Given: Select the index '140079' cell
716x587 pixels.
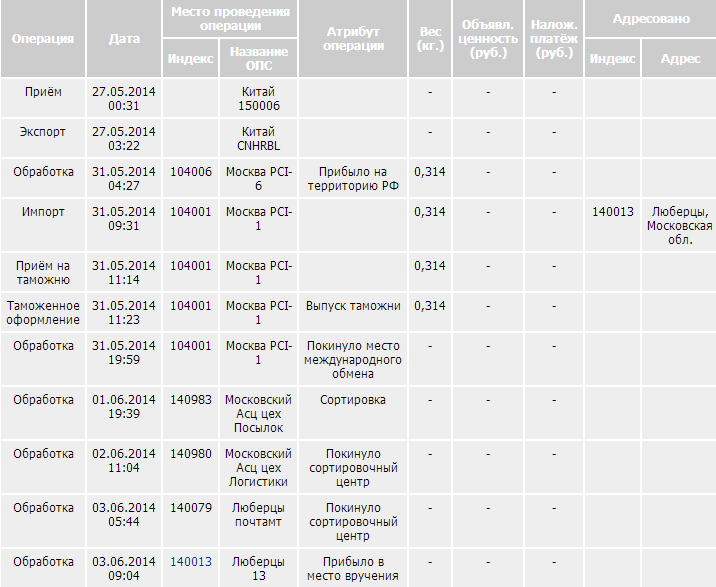Looking at the screenshot, I should point(190,521).
